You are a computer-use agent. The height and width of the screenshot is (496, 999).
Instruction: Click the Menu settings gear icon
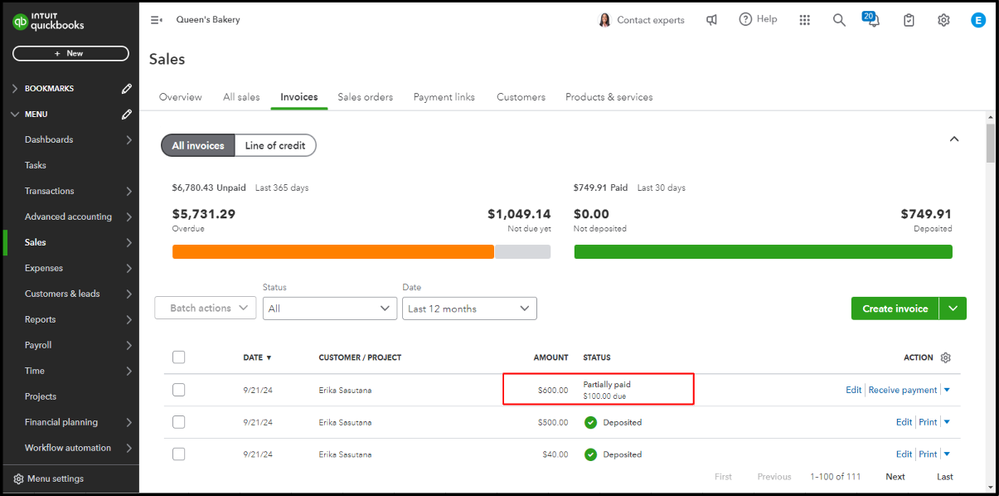click(18, 479)
